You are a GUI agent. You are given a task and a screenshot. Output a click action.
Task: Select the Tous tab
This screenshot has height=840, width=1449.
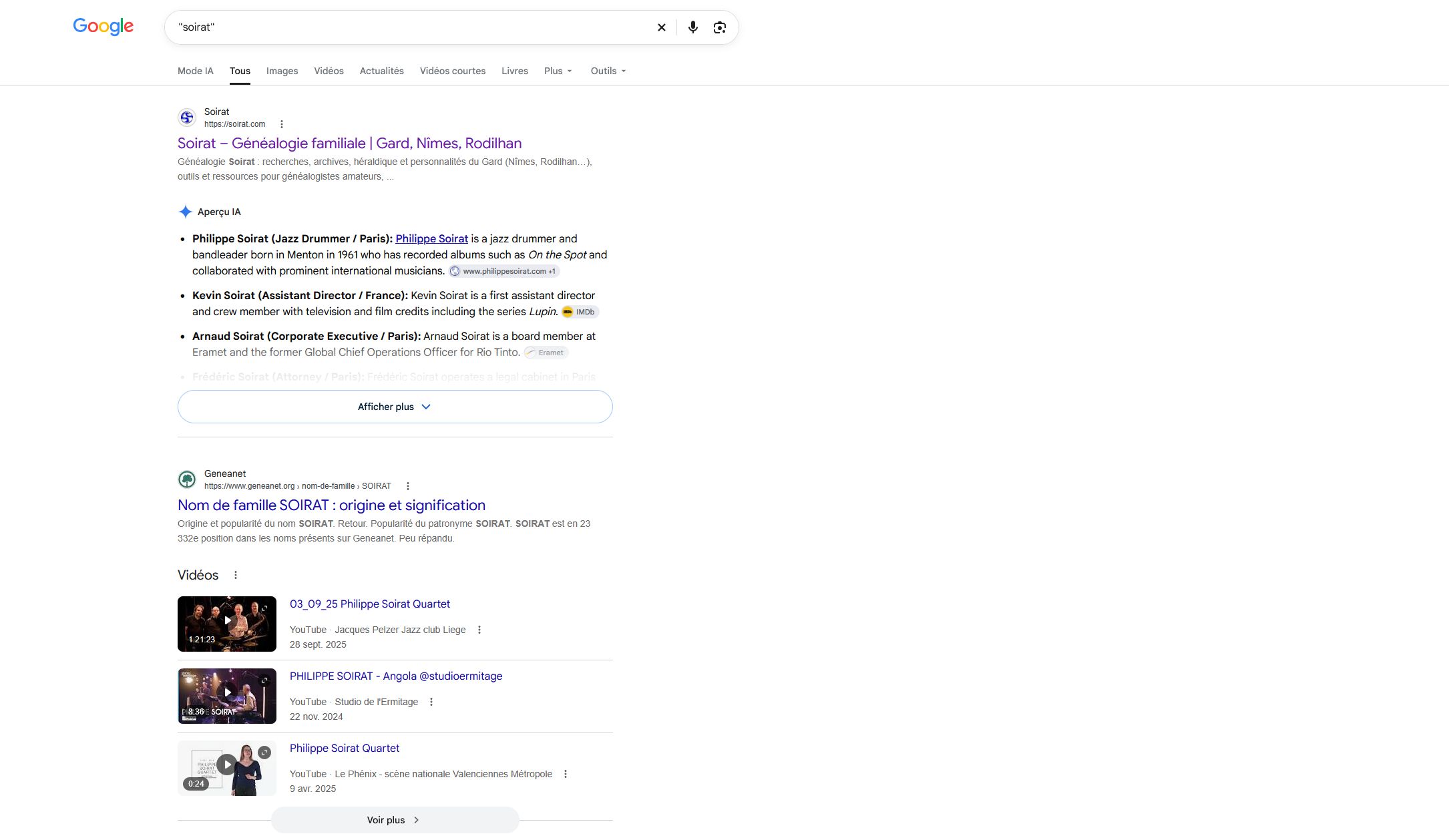(x=240, y=71)
